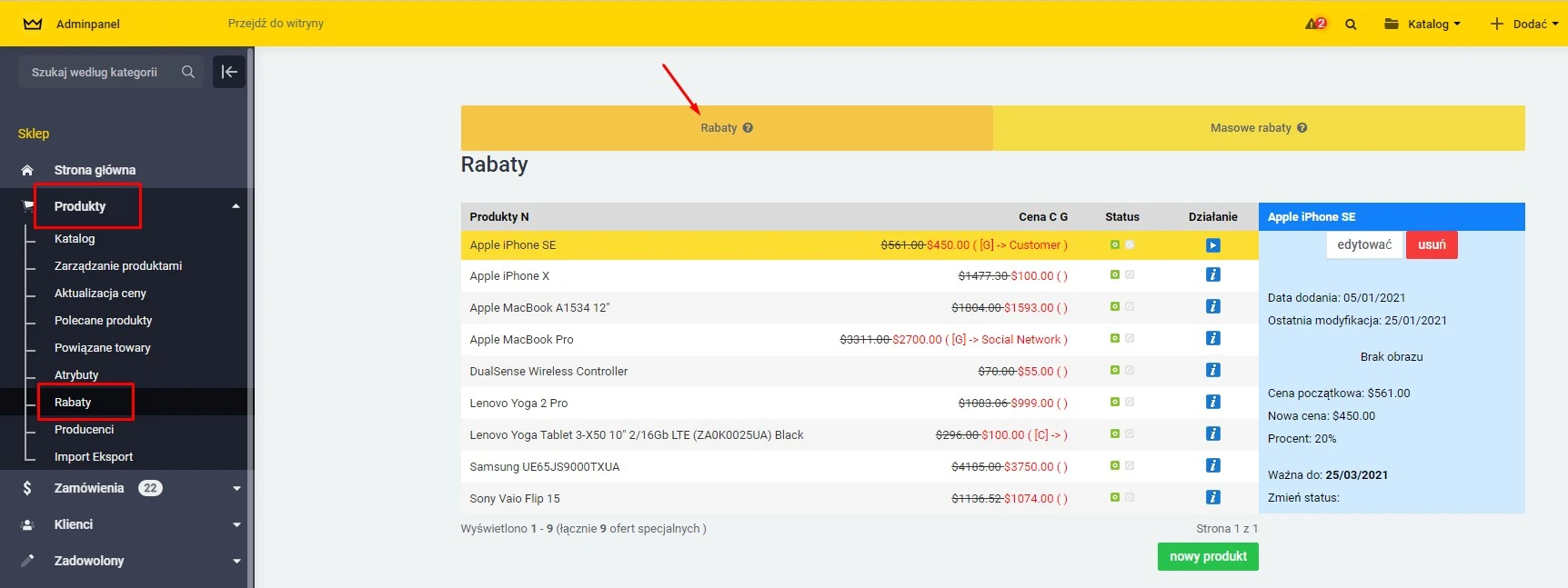Click the Cena C G column header

1043,216
